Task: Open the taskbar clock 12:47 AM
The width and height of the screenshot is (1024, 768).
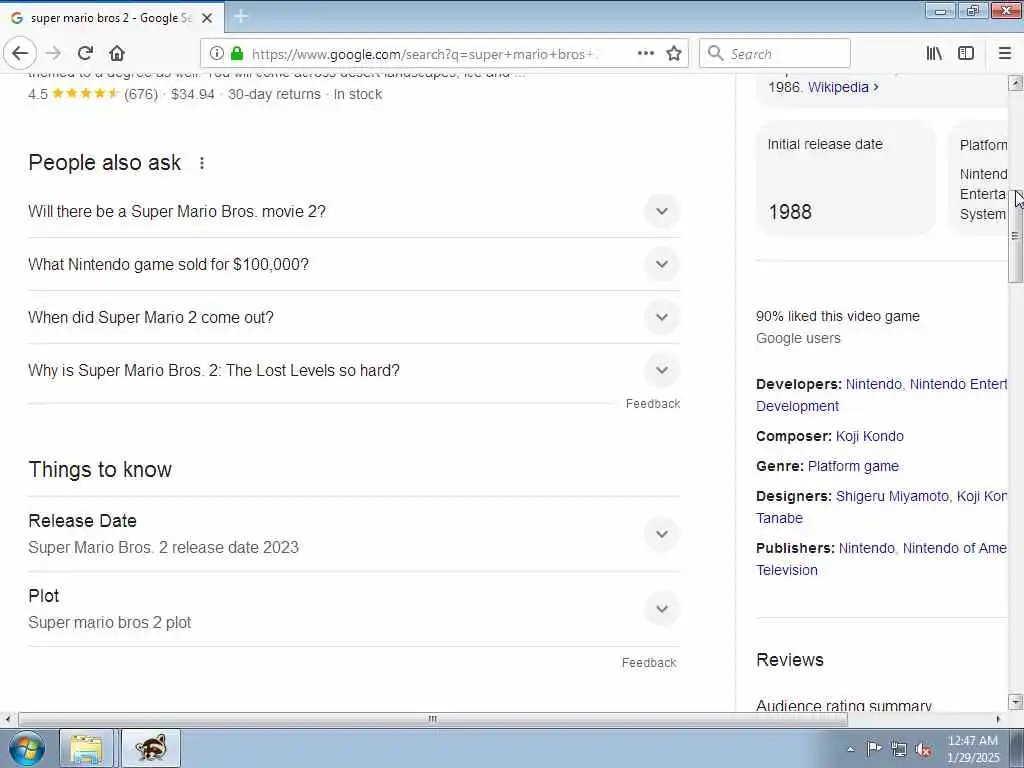Action: tap(973, 749)
